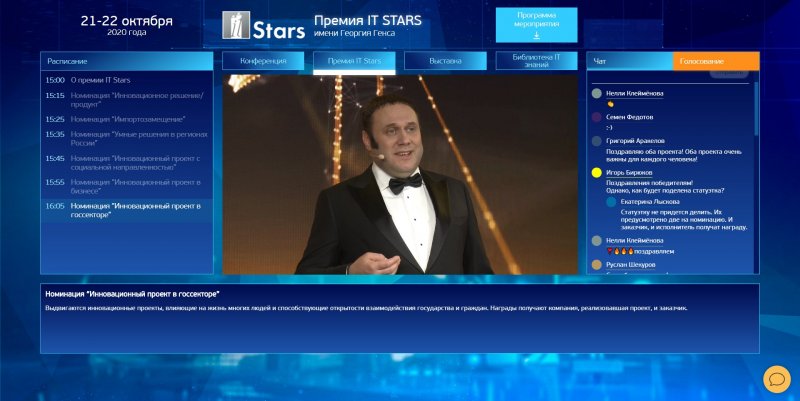Click Семен Федотов's purple avatar

[x=596, y=117]
